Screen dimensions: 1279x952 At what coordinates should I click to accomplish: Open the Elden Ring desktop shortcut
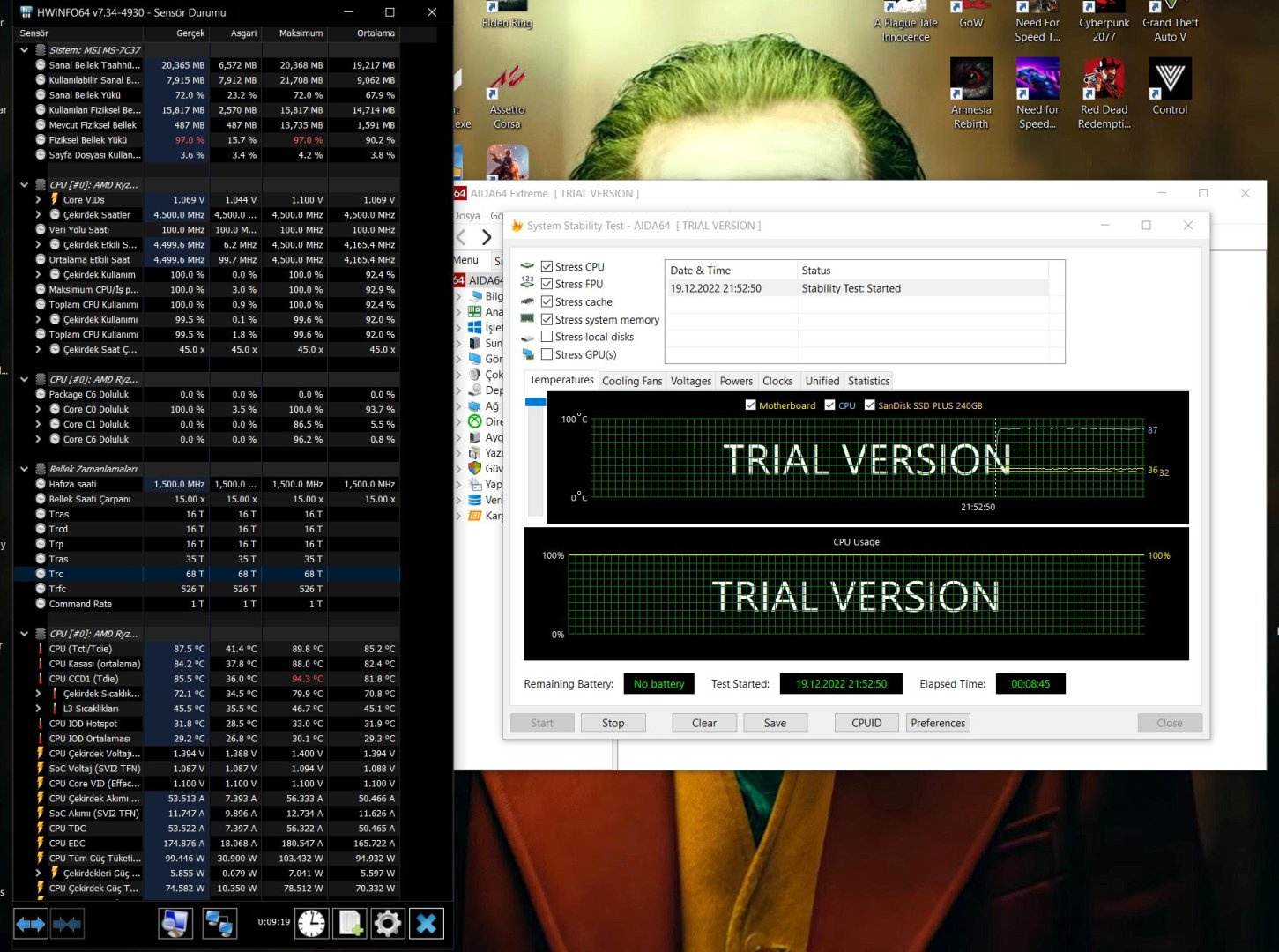pyautogui.click(x=507, y=16)
